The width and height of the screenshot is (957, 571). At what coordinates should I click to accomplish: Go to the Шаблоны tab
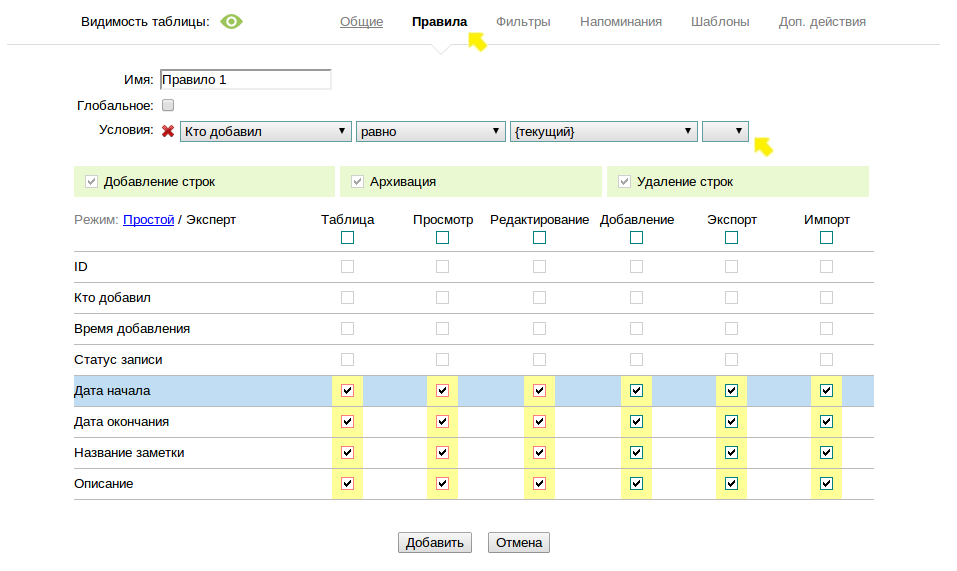(x=720, y=21)
